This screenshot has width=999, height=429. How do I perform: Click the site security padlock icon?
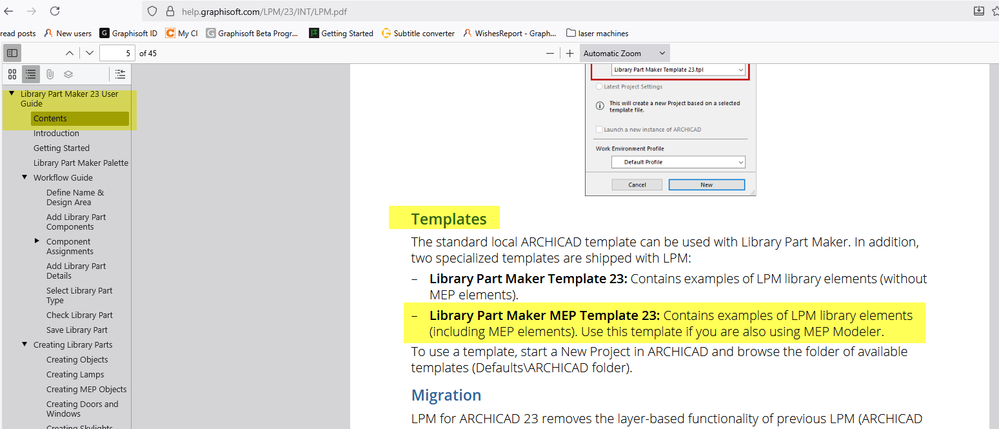click(169, 11)
